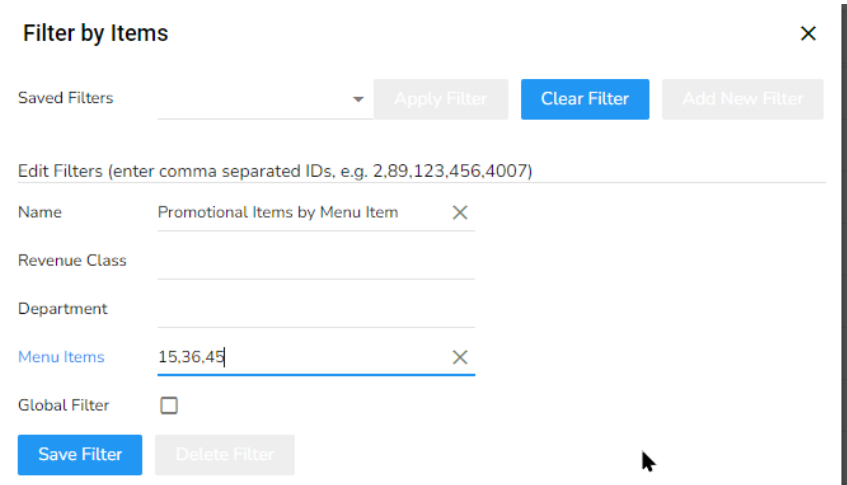The height and width of the screenshot is (485, 847).
Task: Enable the Global Filter checkbox
Action: pos(169,406)
